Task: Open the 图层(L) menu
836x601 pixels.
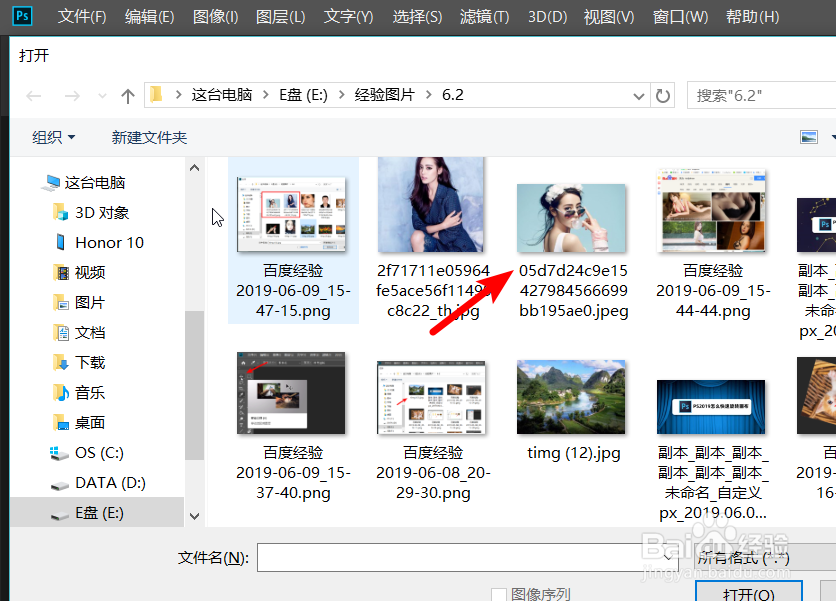Action: (x=281, y=17)
